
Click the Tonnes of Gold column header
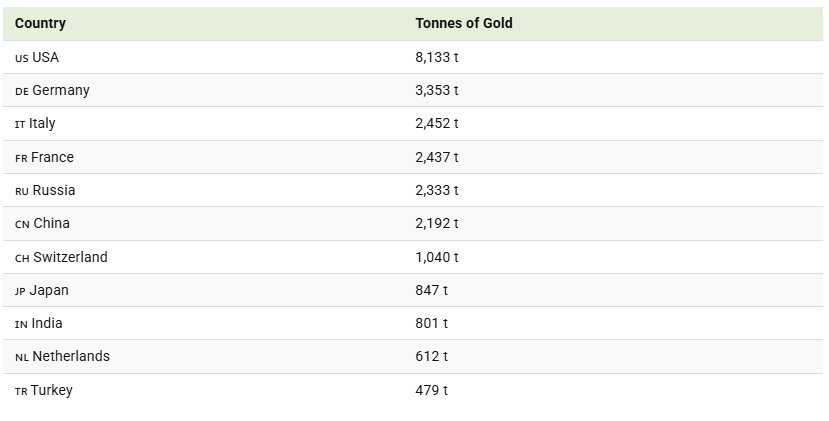point(464,23)
